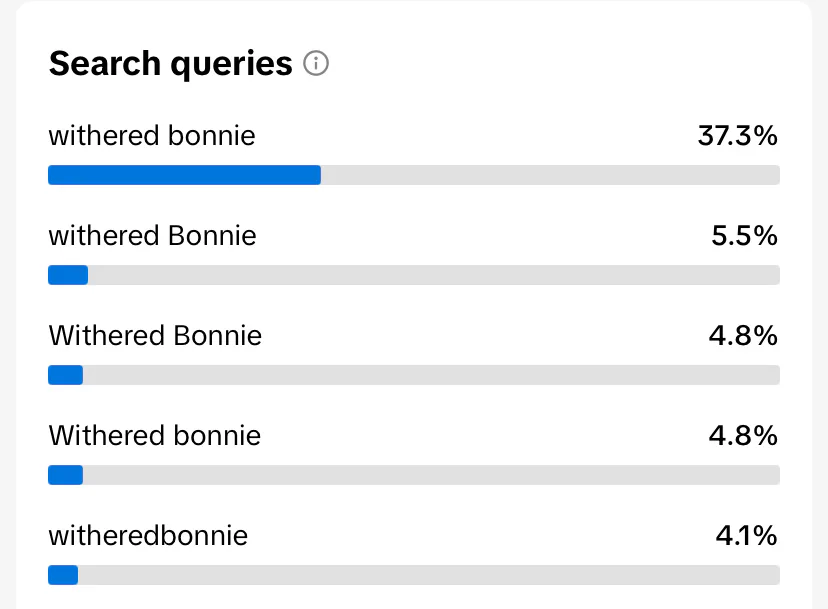Click the 4.8% value beside 'Withered Bonnie'
The height and width of the screenshot is (609, 828).
[x=743, y=336]
